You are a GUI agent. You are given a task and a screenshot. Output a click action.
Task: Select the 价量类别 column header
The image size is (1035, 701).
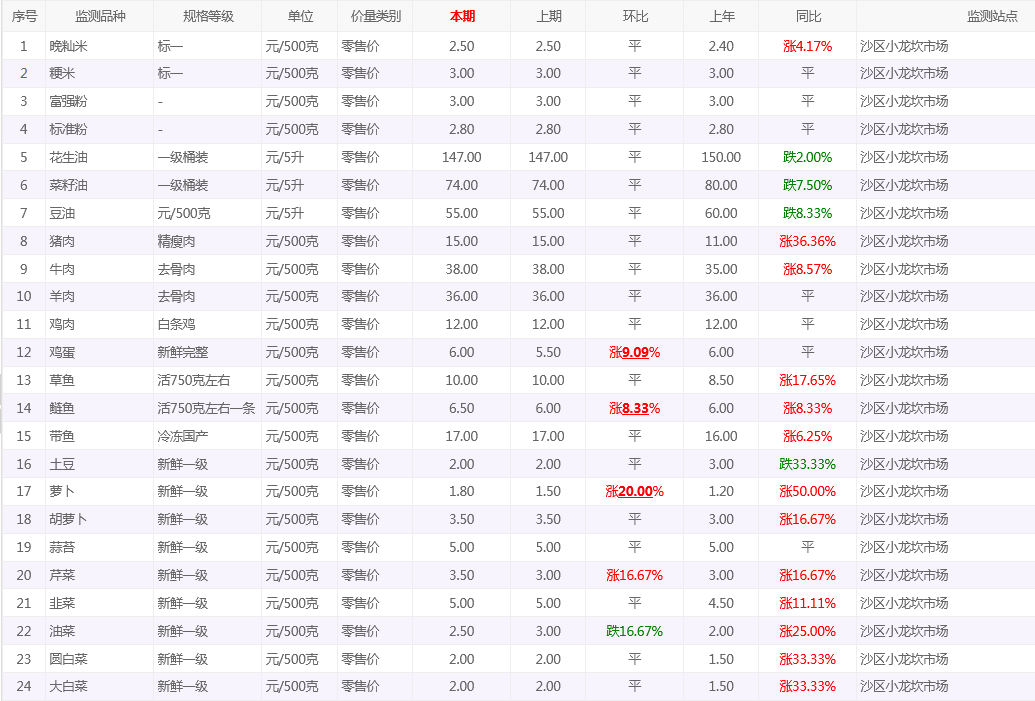375,16
